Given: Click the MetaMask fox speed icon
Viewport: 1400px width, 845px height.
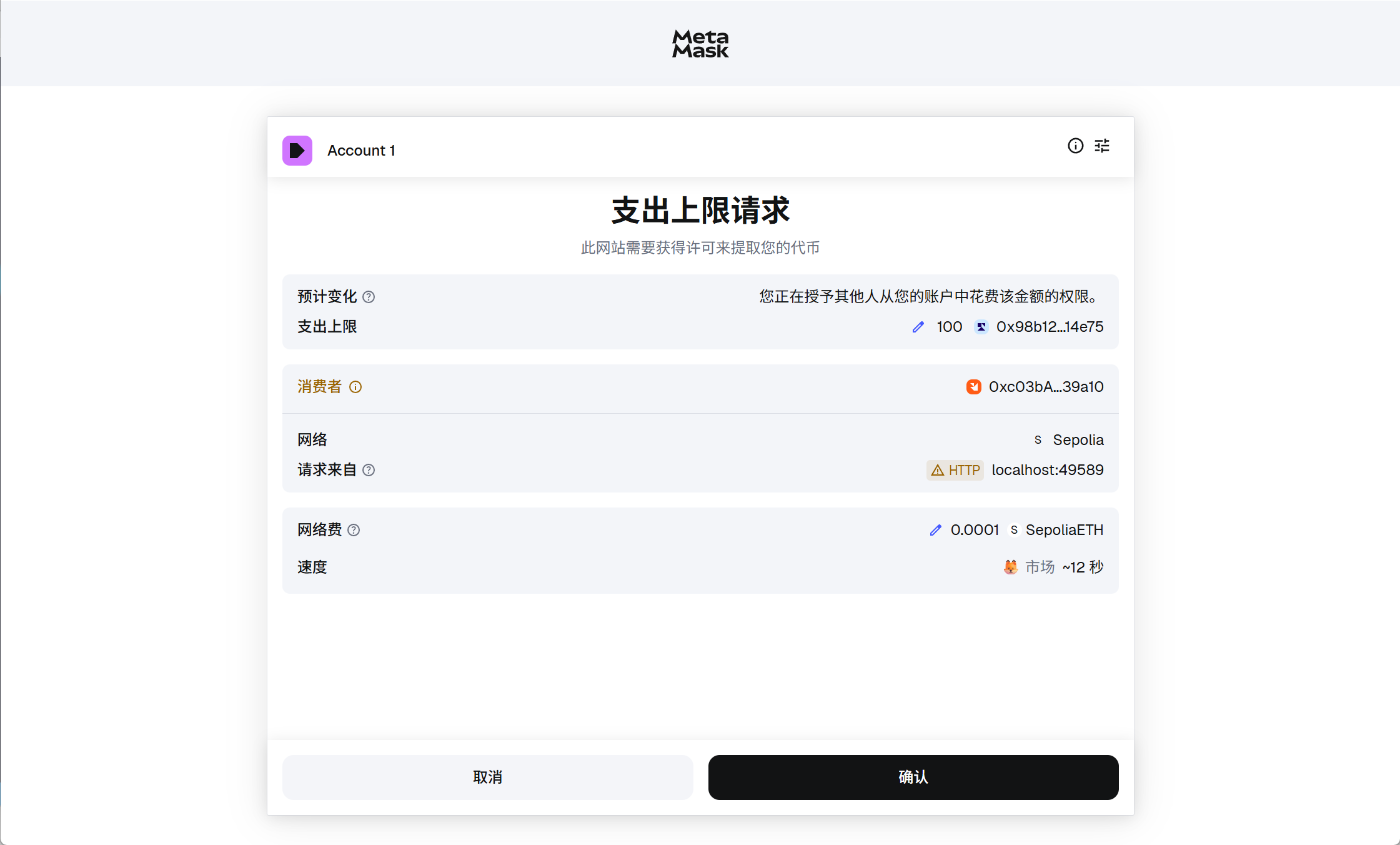Looking at the screenshot, I should (1010, 567).
